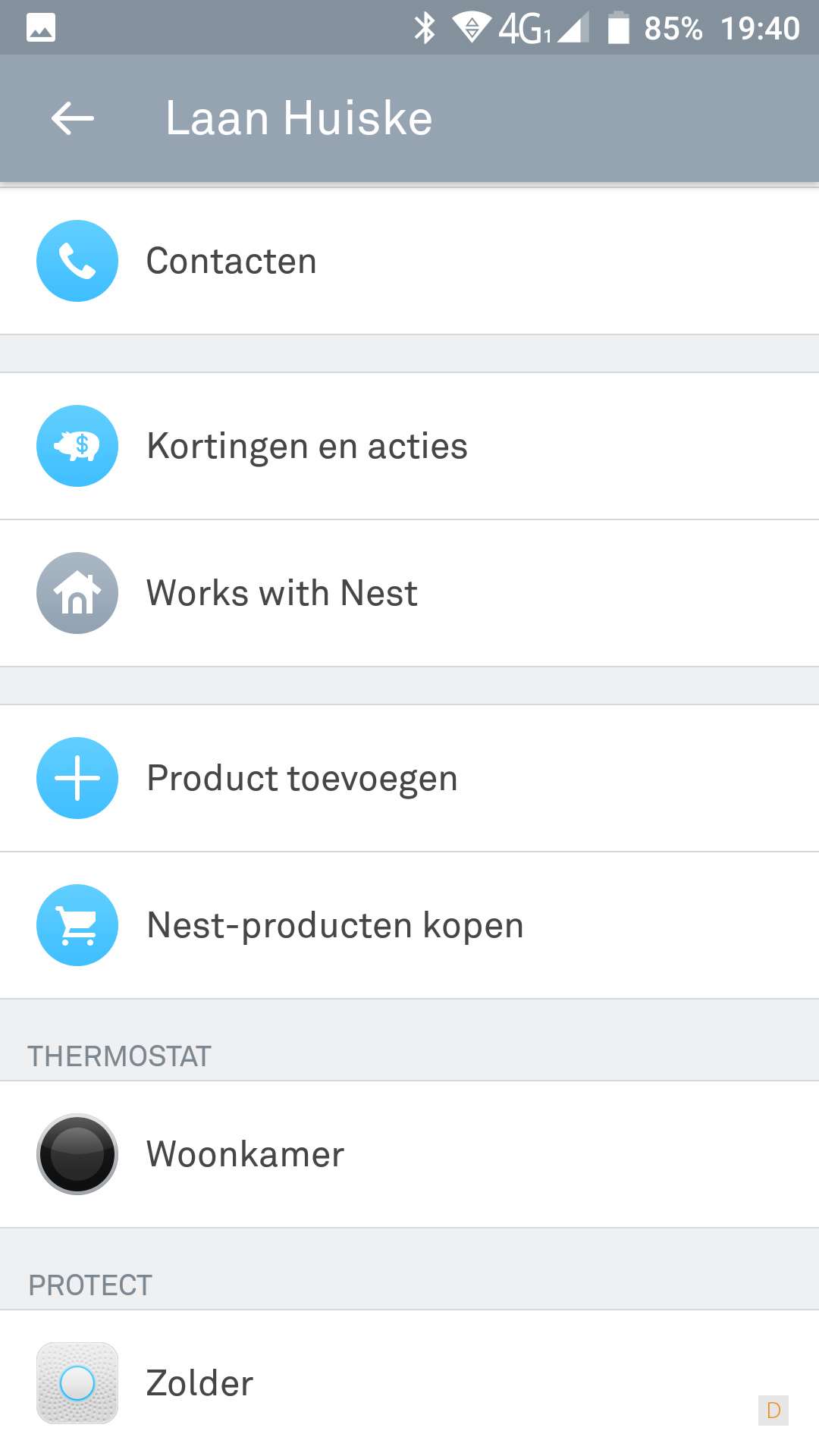Tap the back arrow in header
This screenshot has height=1456, width=819.
point(73,118)
